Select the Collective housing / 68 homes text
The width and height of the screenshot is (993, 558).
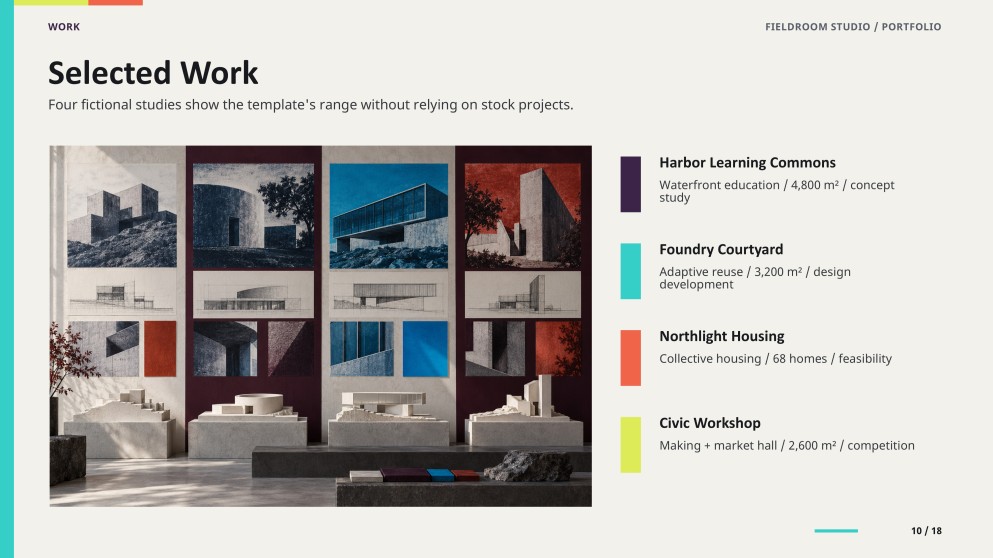point(776,358)
